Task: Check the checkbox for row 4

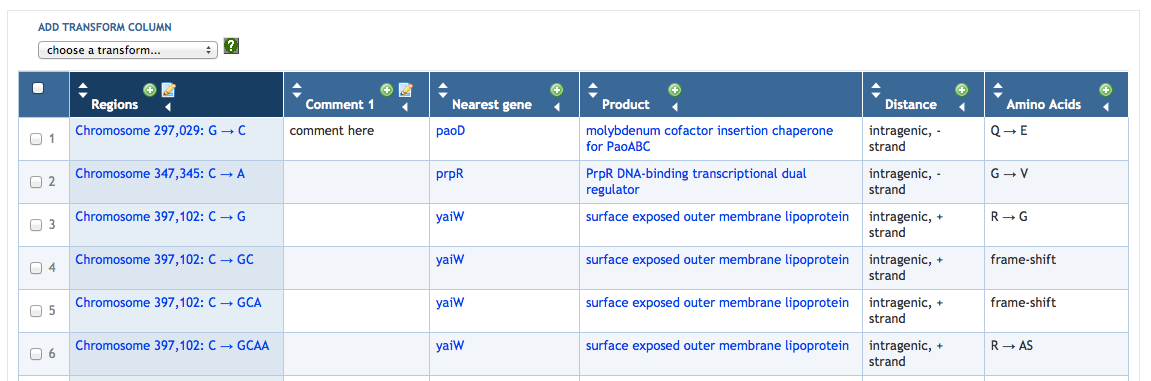Action: click(36, 268)
